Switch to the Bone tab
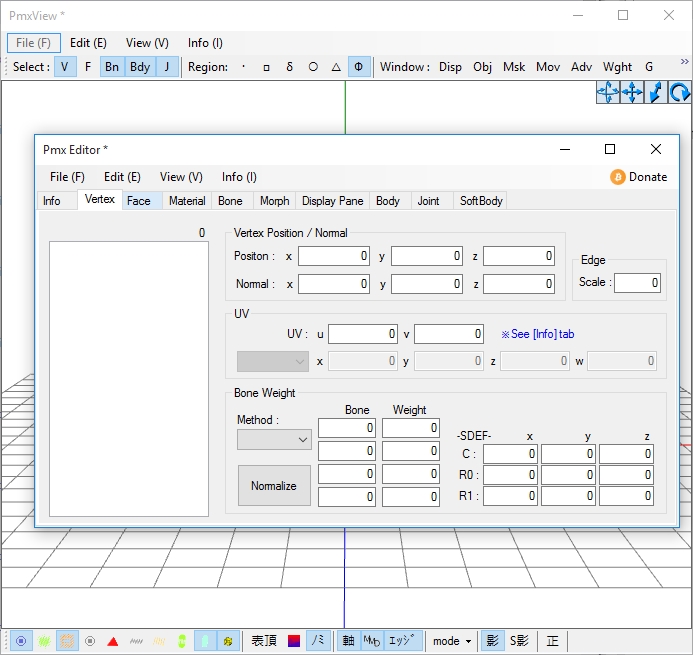Image resolution: width=693 pixels, height=655 pixels. tap(230, 201)
